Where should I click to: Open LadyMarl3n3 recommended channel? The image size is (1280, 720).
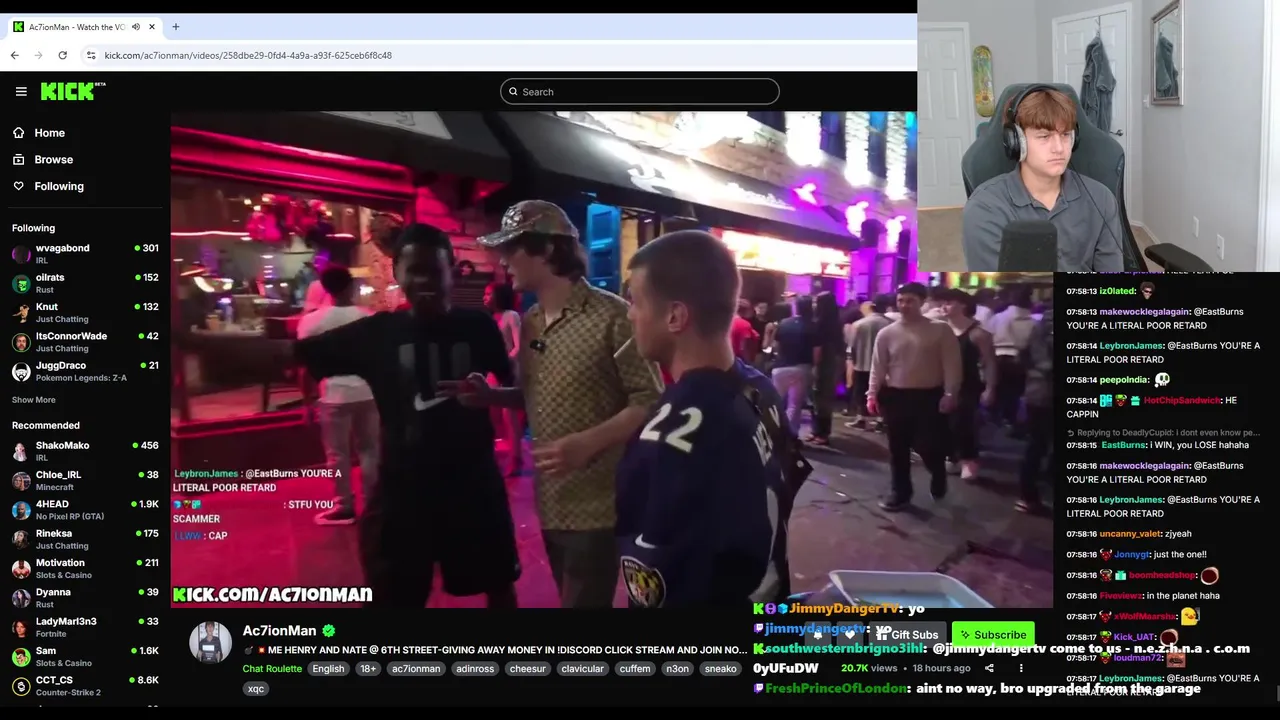pos(85,627)
